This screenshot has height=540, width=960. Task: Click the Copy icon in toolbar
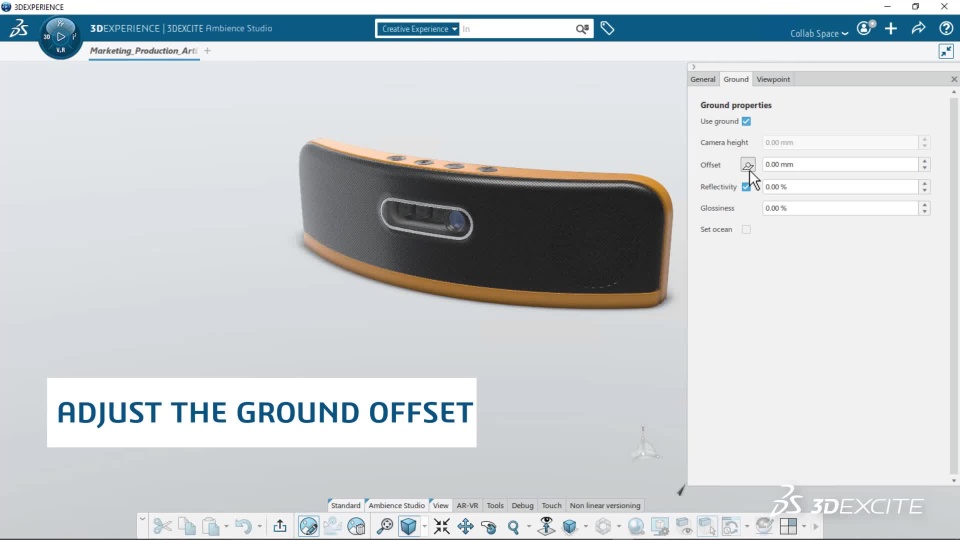(x=187, y=526)
